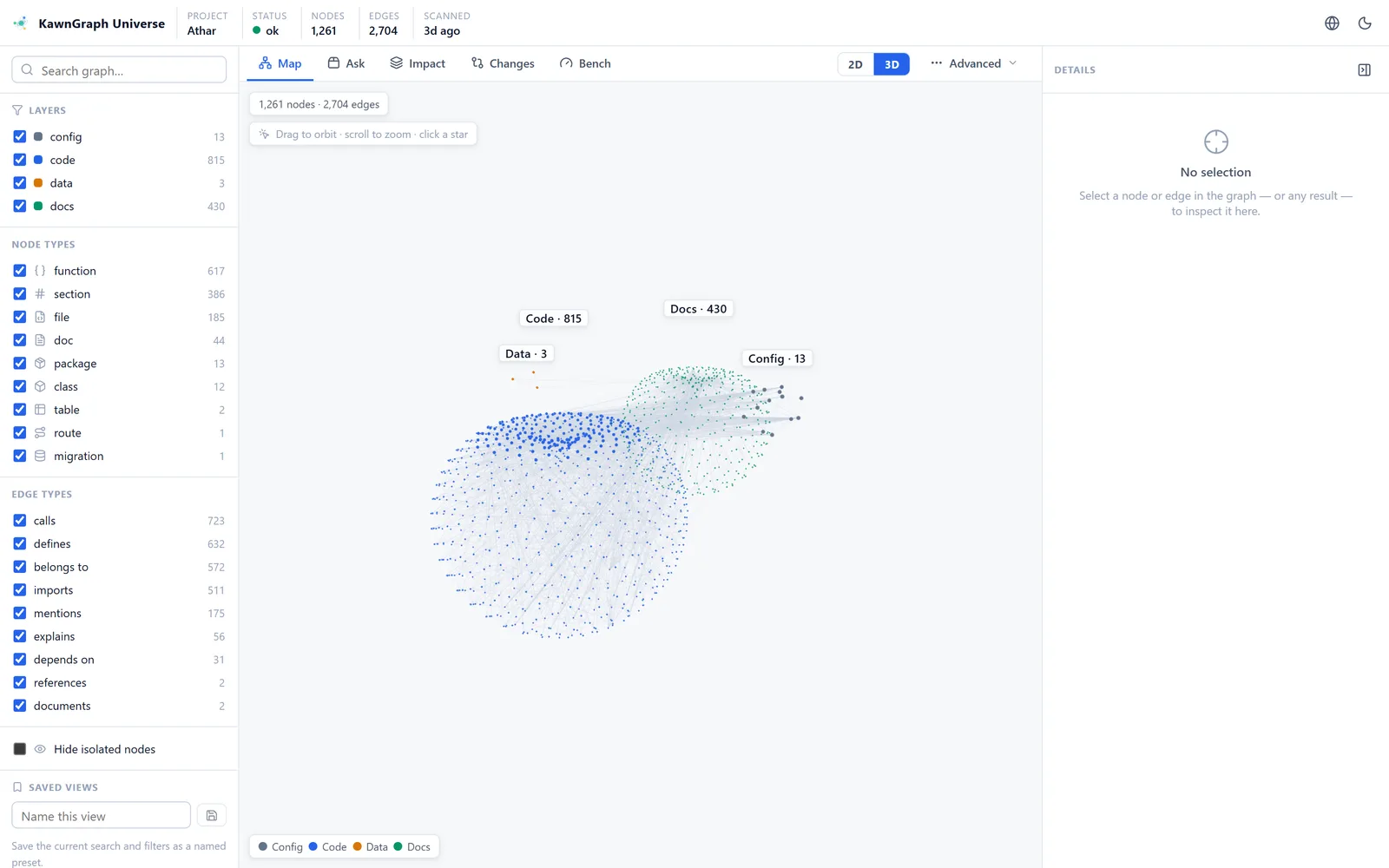Click the Docs legend entry at bottom

412,847
